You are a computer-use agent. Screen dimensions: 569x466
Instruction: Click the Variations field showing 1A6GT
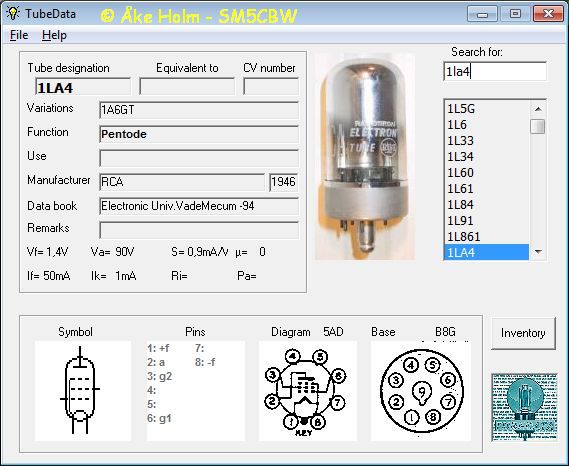(x=199, y=110)
